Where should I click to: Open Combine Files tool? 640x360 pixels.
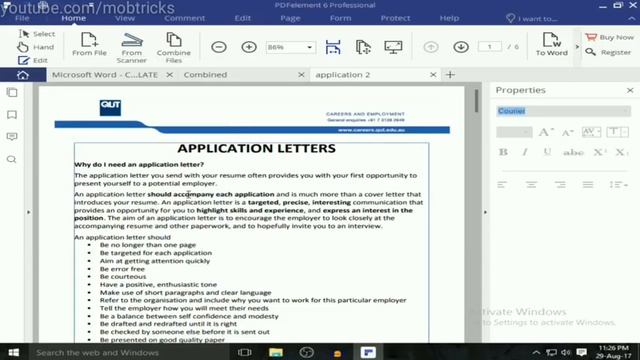click(x=173, y=48)
